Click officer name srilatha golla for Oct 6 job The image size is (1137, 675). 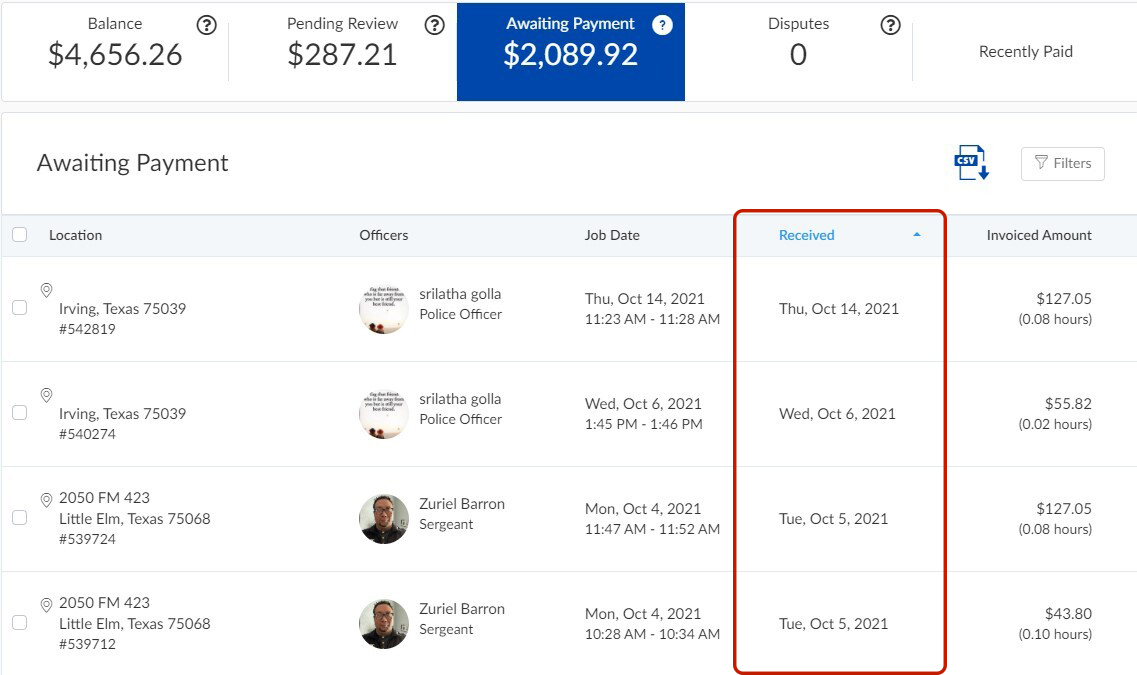click(x=460, y=399)
